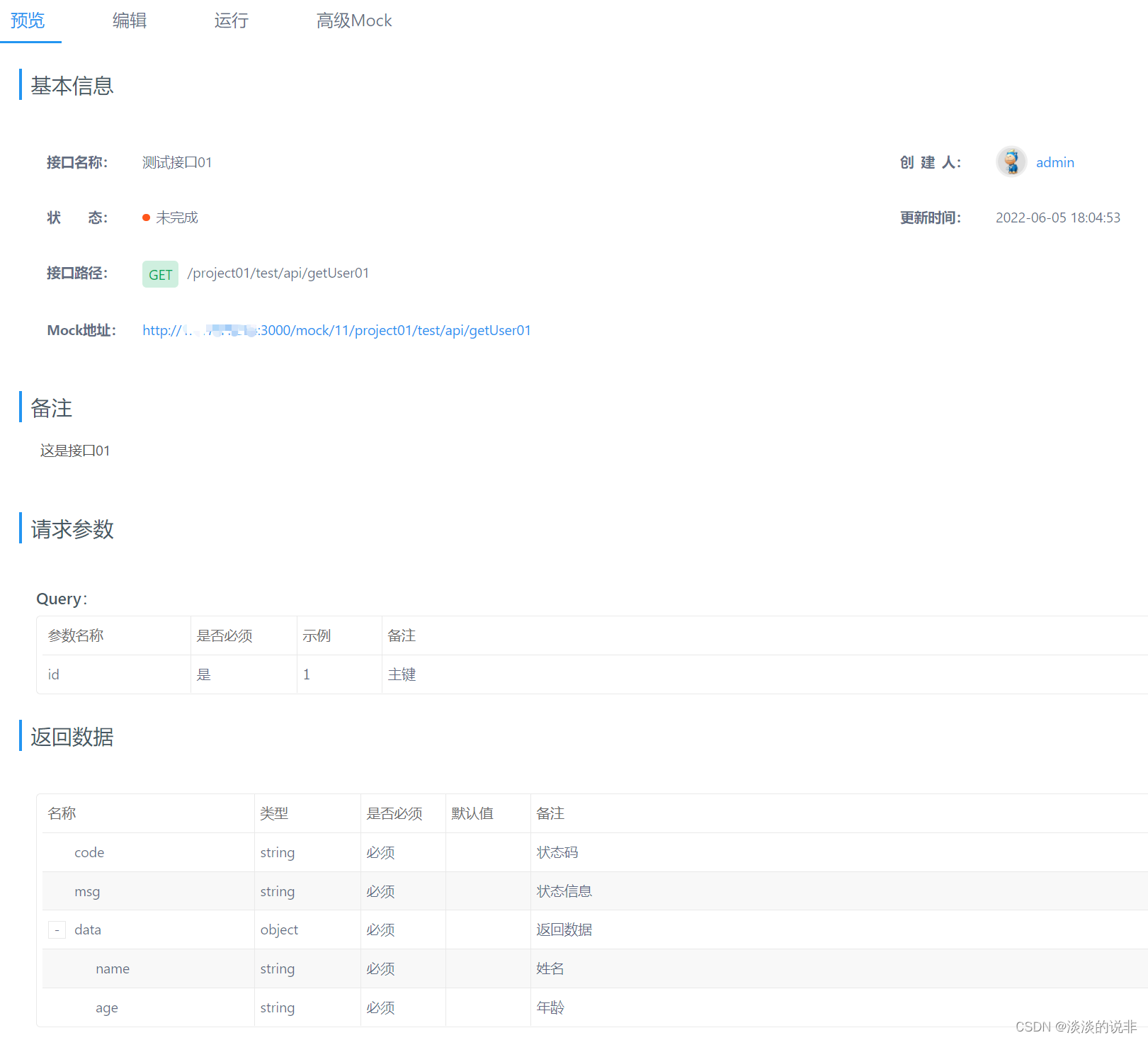Click the green GET method badge
This screenshot has width=1148, height=1040.
click(160, 274)
